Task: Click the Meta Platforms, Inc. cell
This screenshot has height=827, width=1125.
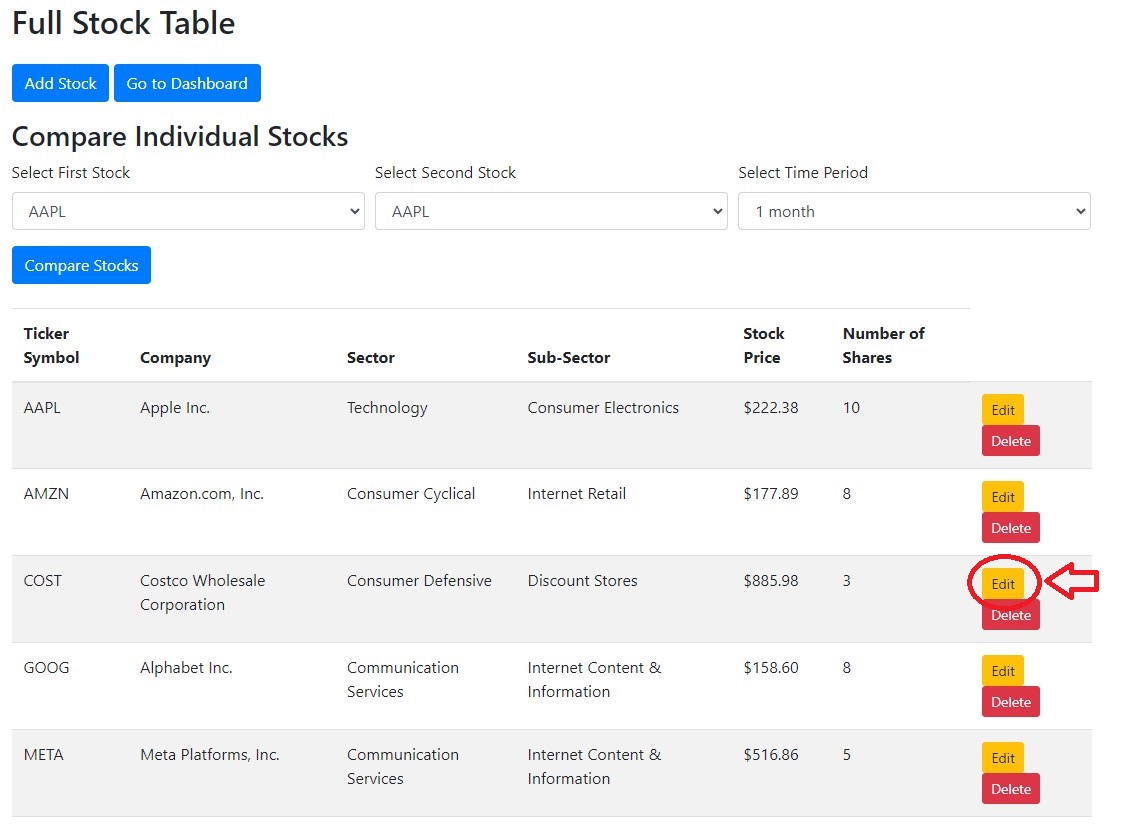Action: click(x=210, y=755)
